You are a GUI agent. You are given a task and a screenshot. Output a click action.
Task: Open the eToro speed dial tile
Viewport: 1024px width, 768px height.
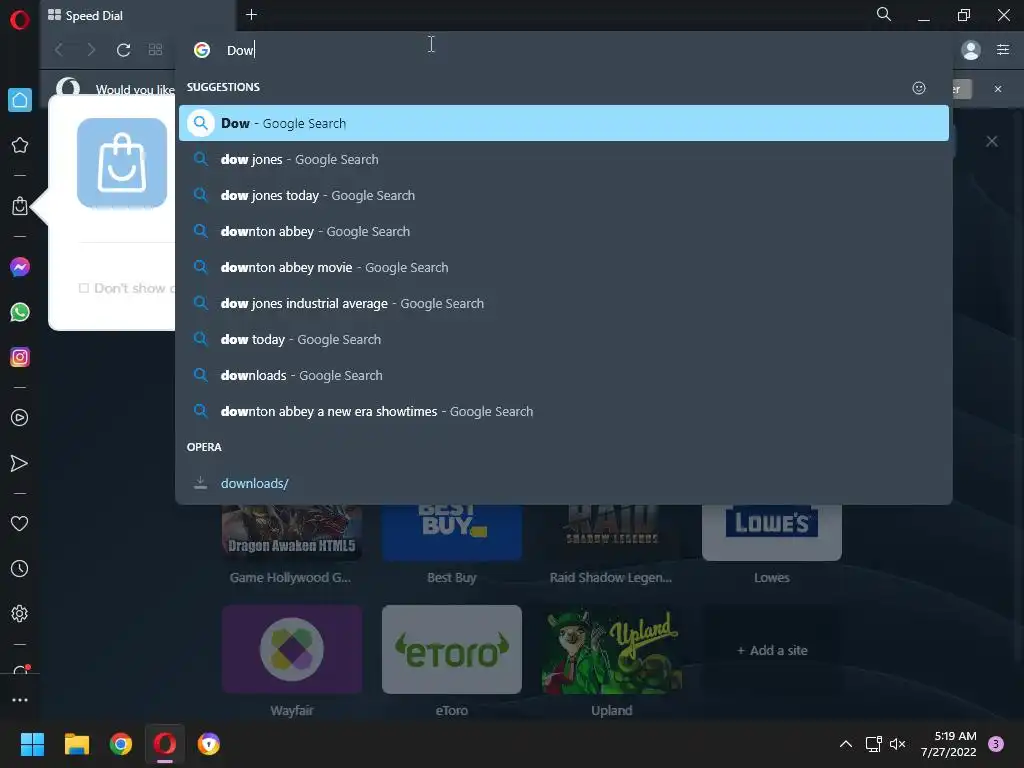coord(452,649)
